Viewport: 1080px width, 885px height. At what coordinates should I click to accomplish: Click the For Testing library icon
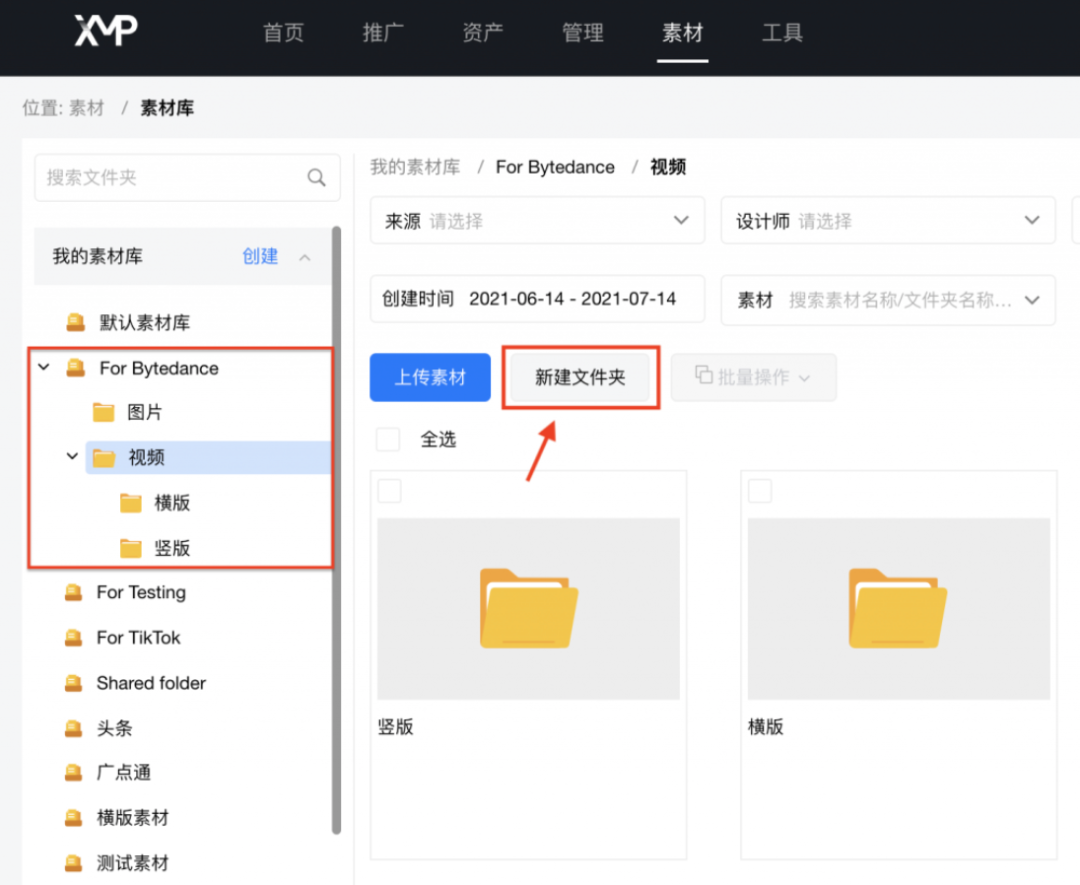coord(73,592)
